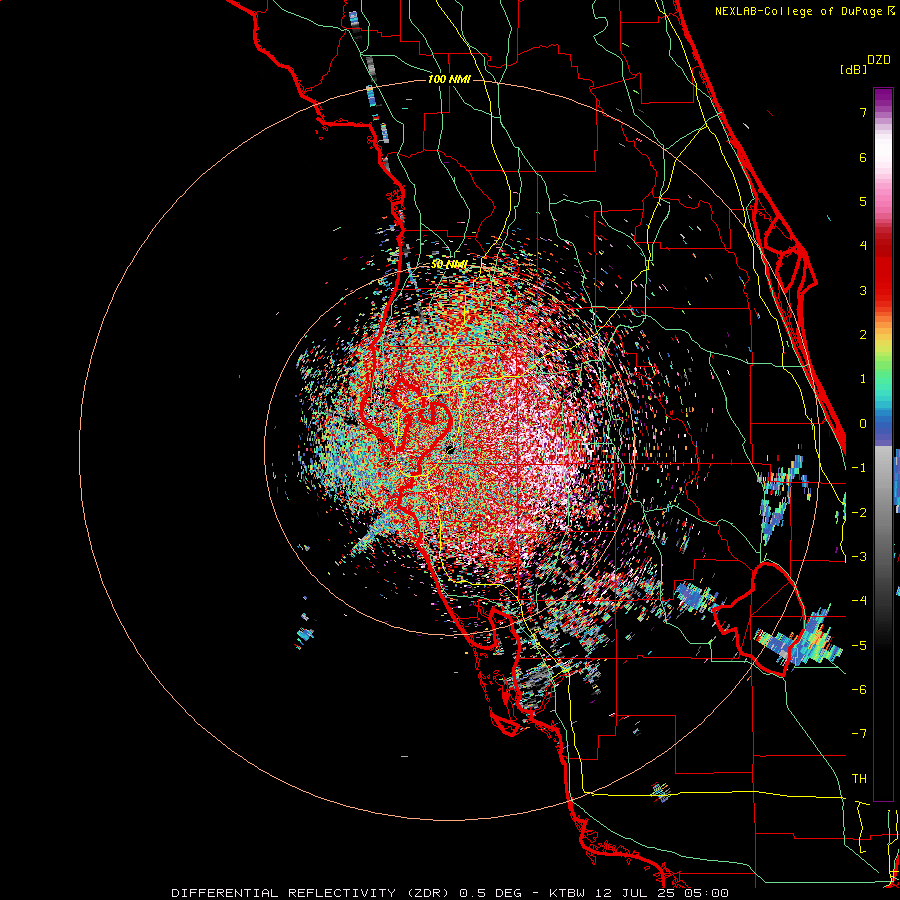Pick the -4 value on scale
This screenshot has height=900, width=900.
click(x=859, y=601)
